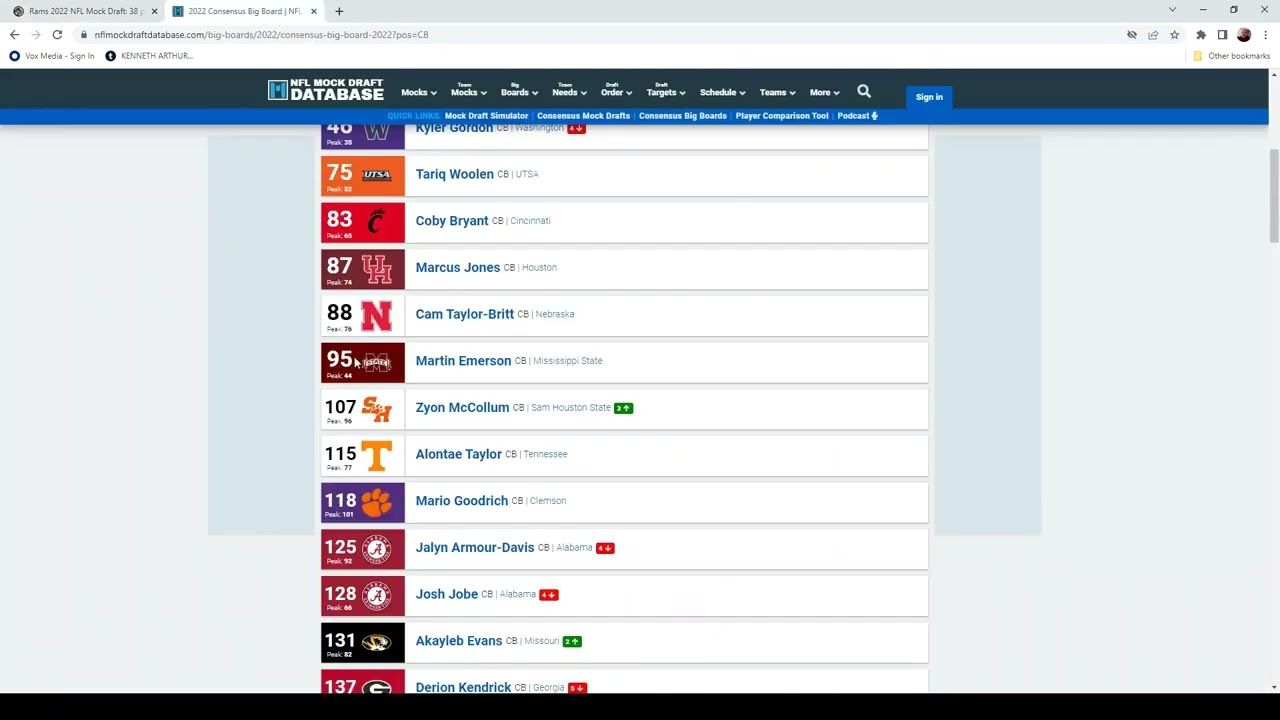Click Josh Jobe's red rank-down badge

(x=548, y=595)
